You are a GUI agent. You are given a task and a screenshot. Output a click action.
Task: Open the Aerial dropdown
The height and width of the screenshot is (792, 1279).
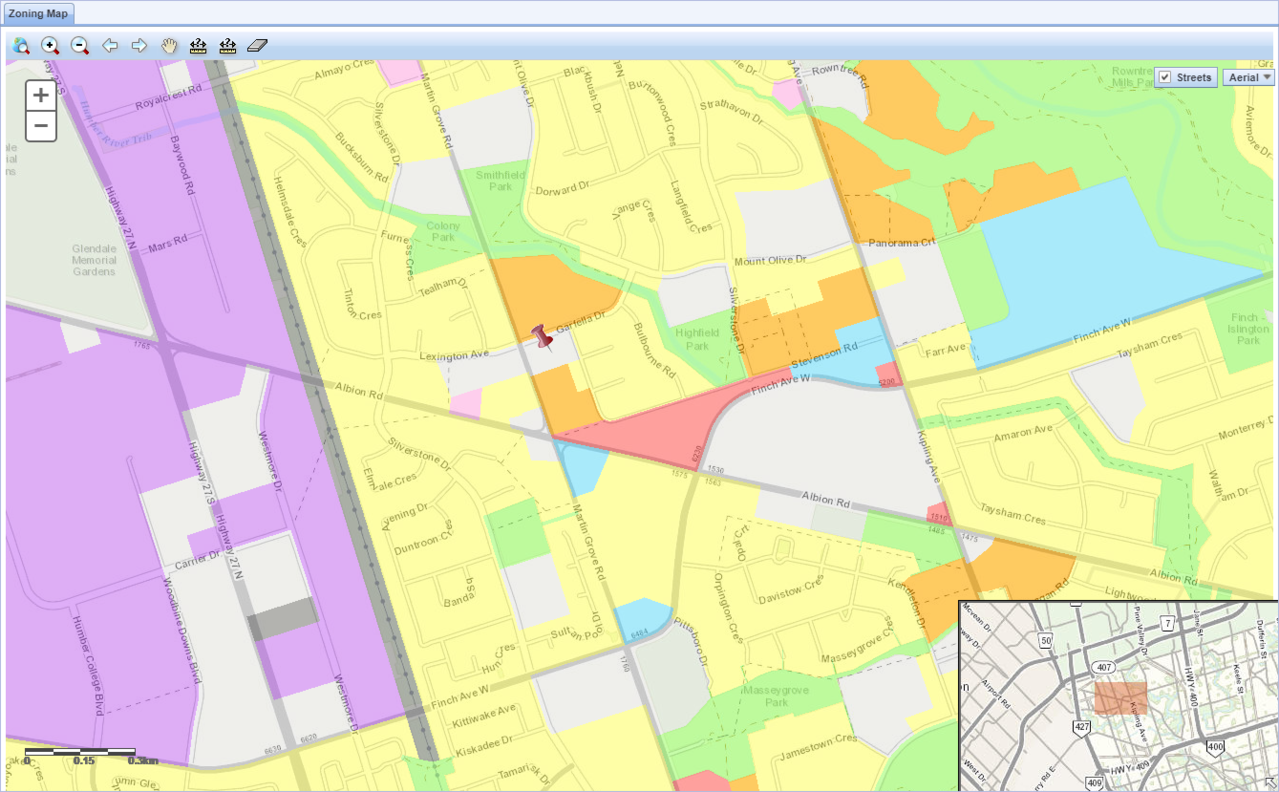pos(1248,78)
